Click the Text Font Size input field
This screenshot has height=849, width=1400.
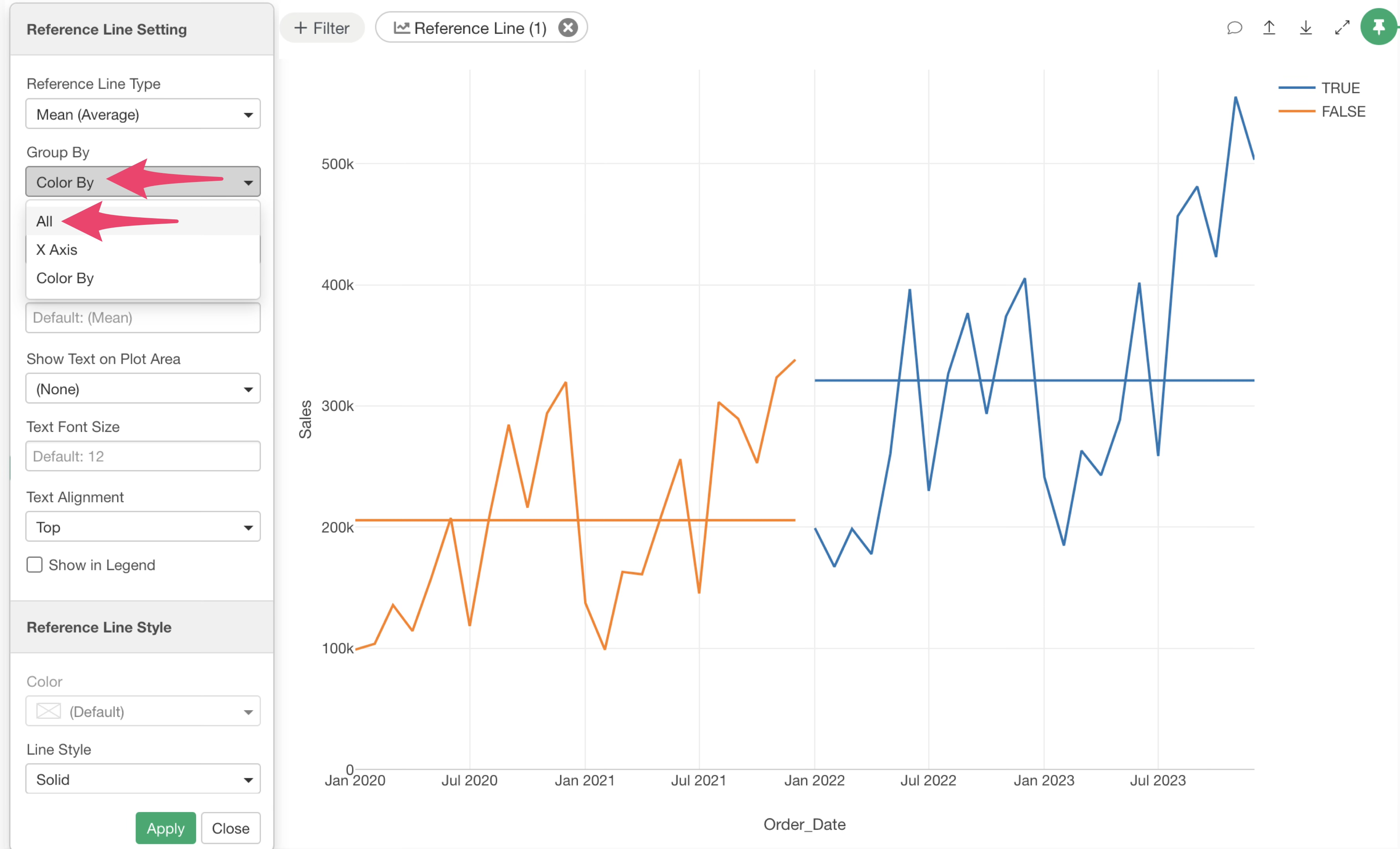pos(143,456)
